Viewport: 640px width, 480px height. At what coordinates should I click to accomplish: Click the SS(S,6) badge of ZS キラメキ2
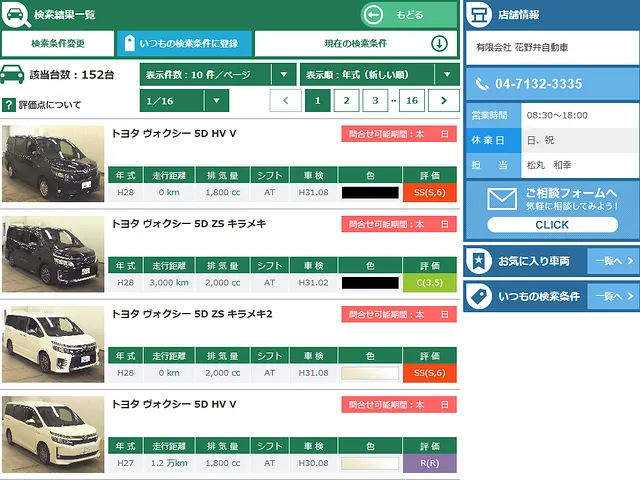429,373
